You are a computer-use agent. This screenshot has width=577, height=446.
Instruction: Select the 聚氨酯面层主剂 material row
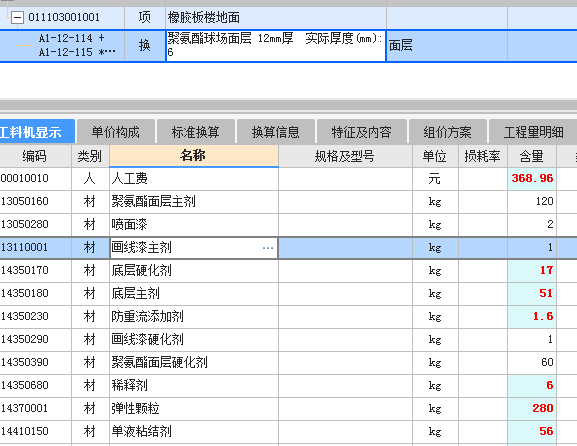tap(194, 202)
